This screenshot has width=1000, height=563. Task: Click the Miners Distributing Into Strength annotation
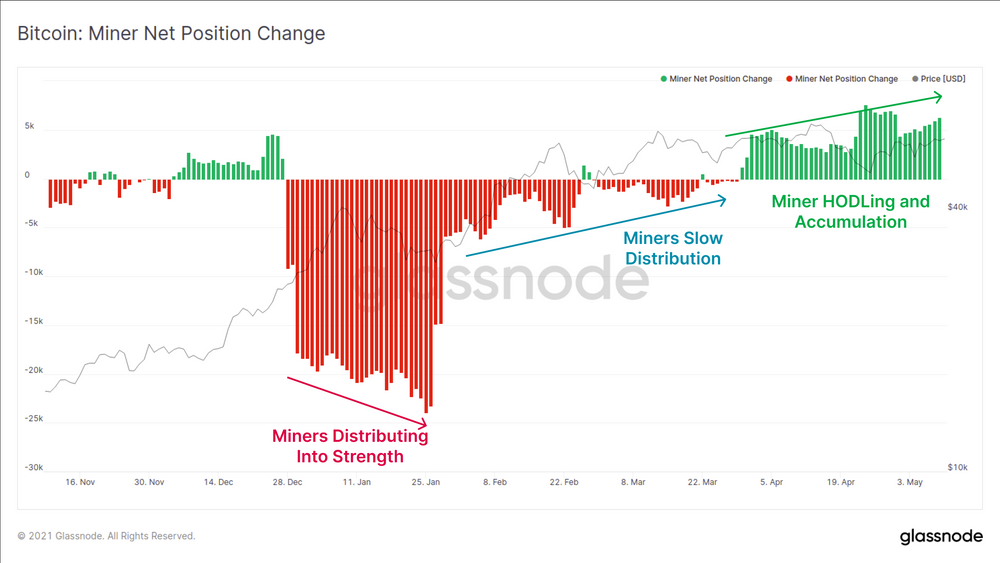[350, 446]
